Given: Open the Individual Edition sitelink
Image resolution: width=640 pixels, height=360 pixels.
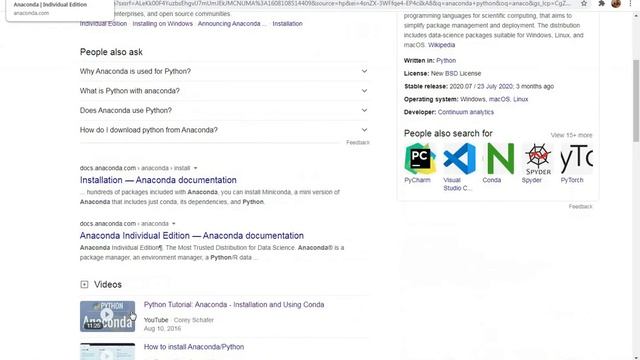Looking at the screenshot, I should click(103, 24).
